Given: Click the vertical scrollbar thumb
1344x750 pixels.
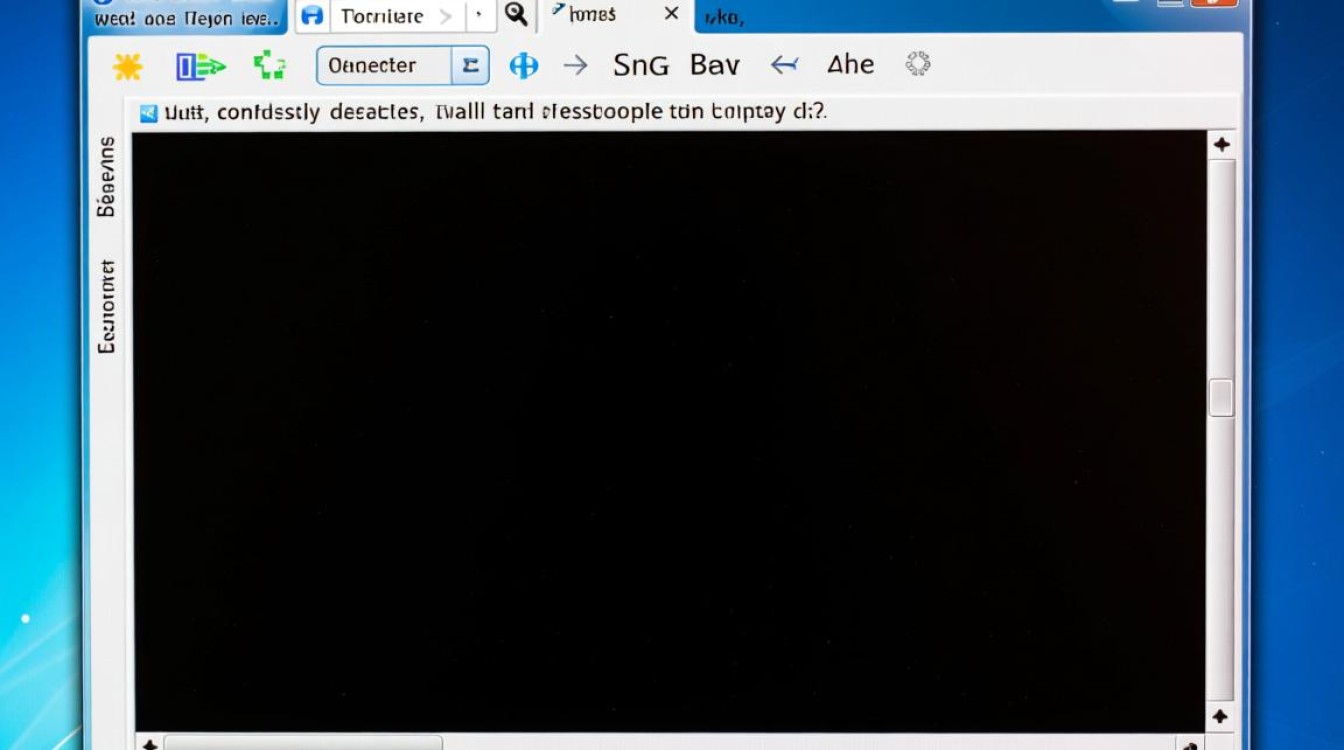Looking at the screenshot, I should pyautogui.click(x=1221, y=398).
